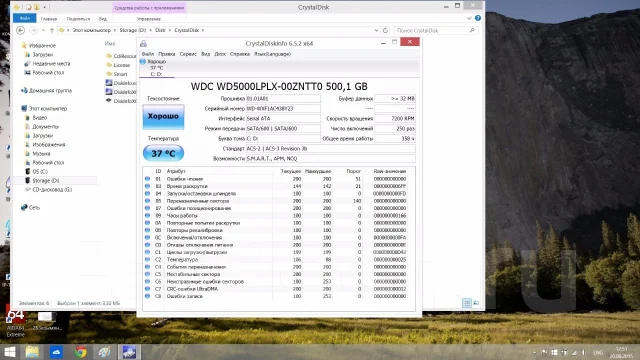The image size is (640, 360).
Task: Open CrystalDiskInfo Вид menu
Action: (206, 54)
